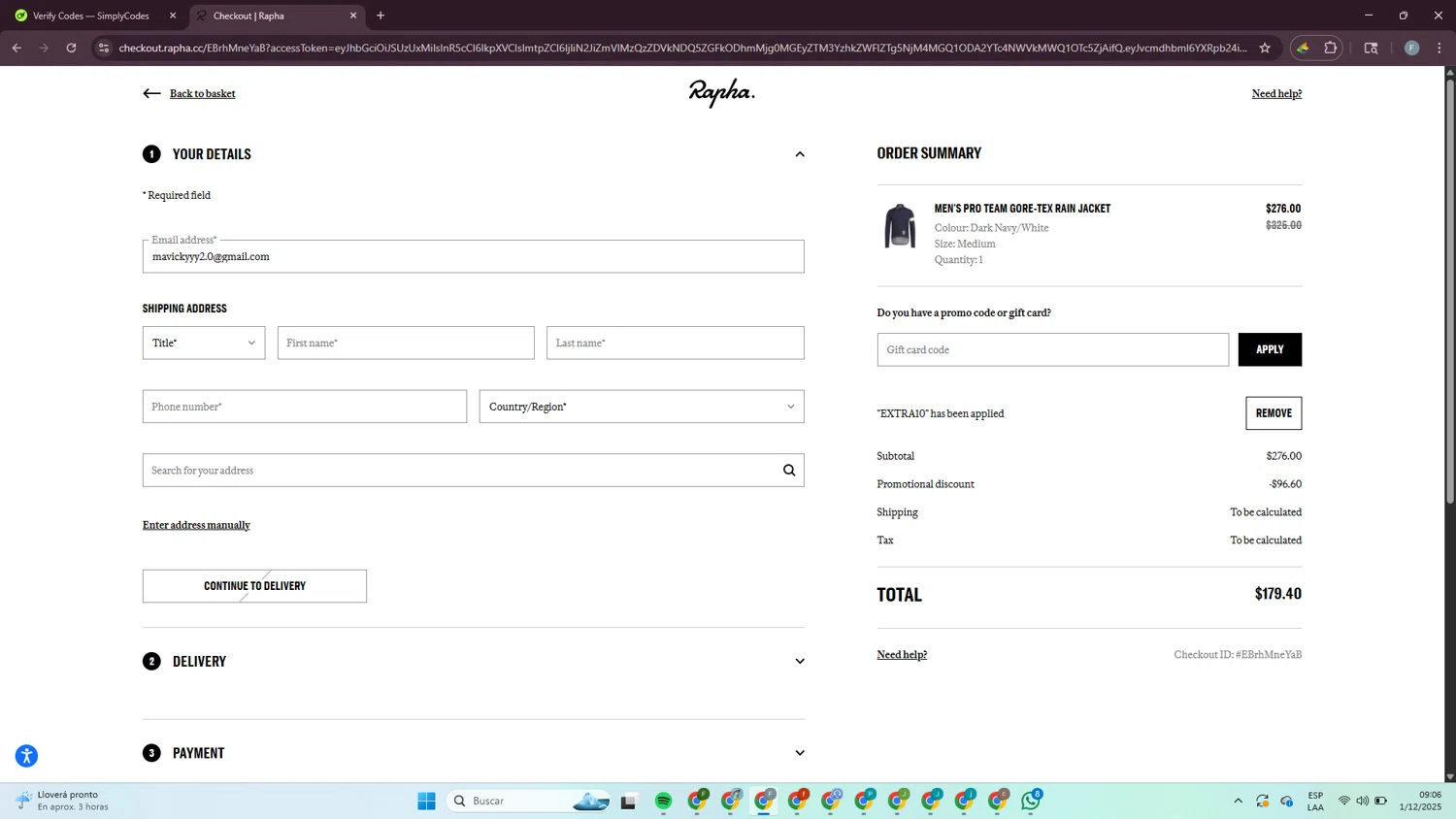The width and height of the screenshot is (1456, 819).
Task: Open Wi-Fi network settings in tray
Action: pos(1344,801)
